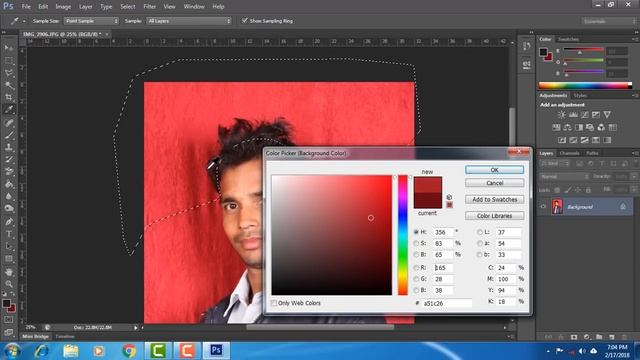Click OK in the Color Picker
This screenshot has width=640, height=360.
coord(494,170)
